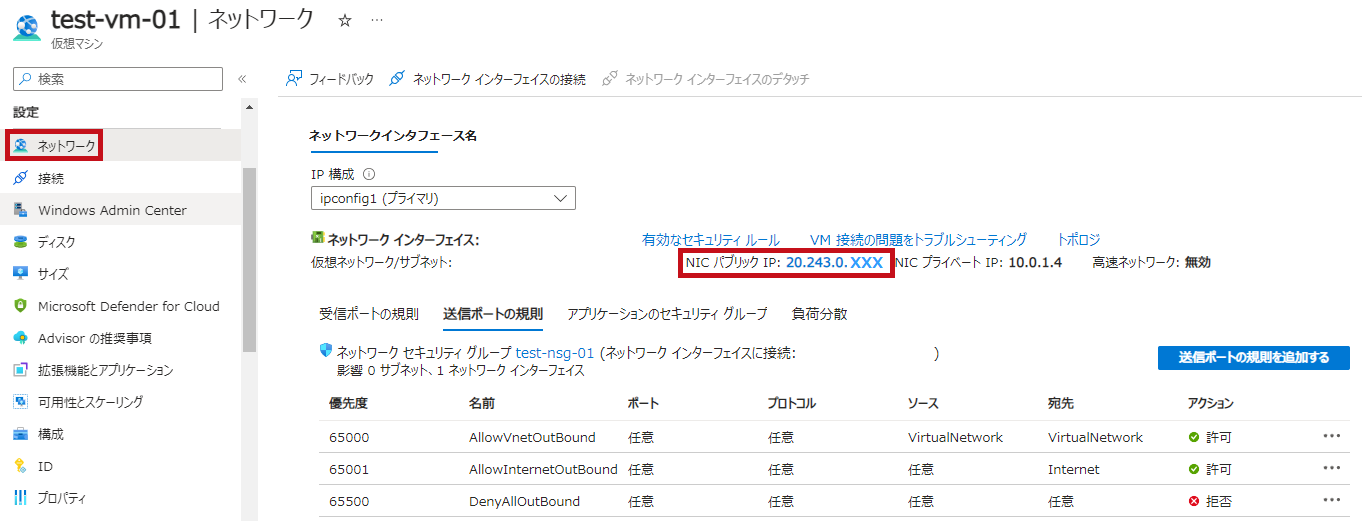Click priority value 65001
Screen dimensions: 1362x521
tap(348, 469)
